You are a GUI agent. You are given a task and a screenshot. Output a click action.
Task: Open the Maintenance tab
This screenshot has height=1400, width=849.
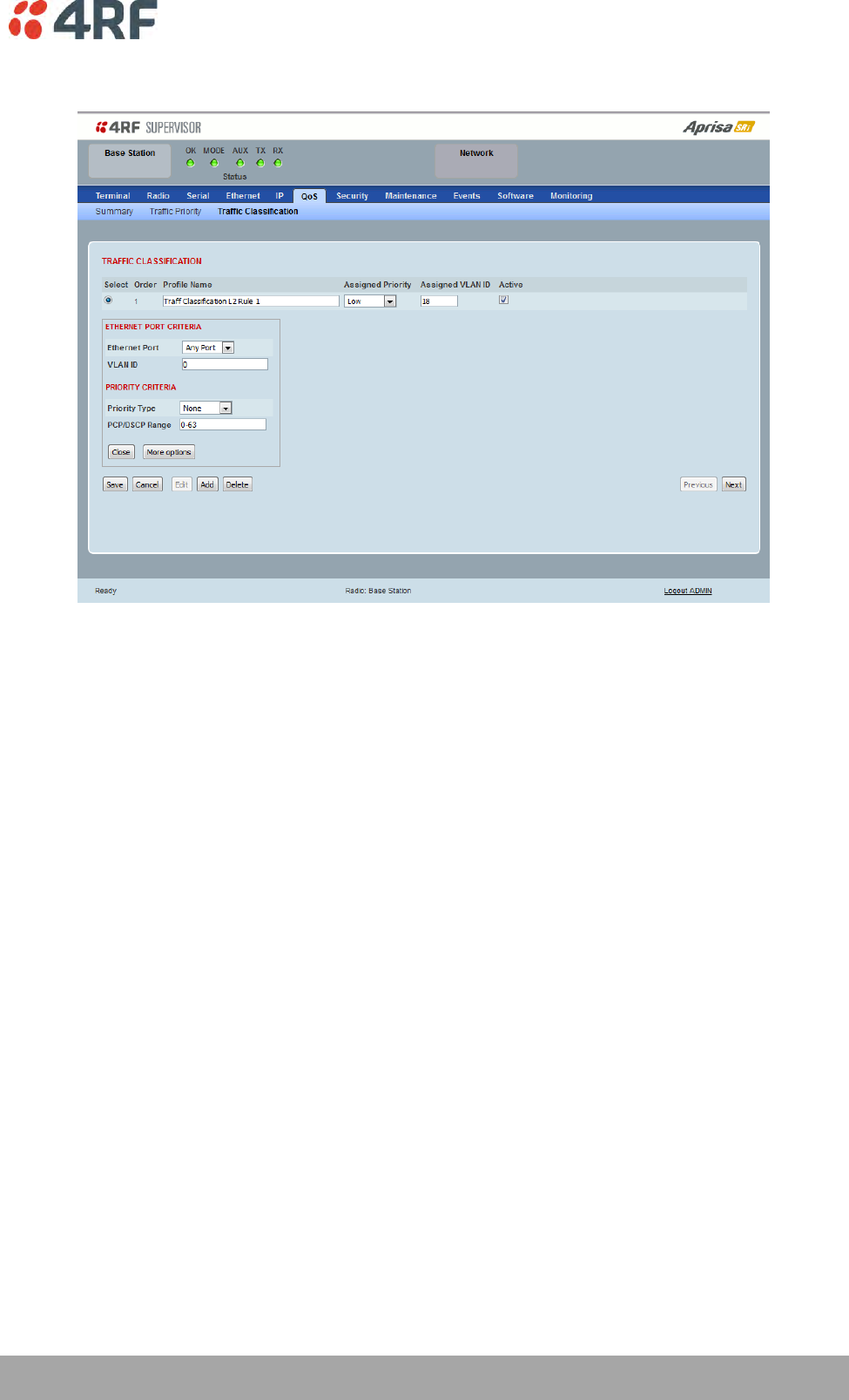[411, 196]
